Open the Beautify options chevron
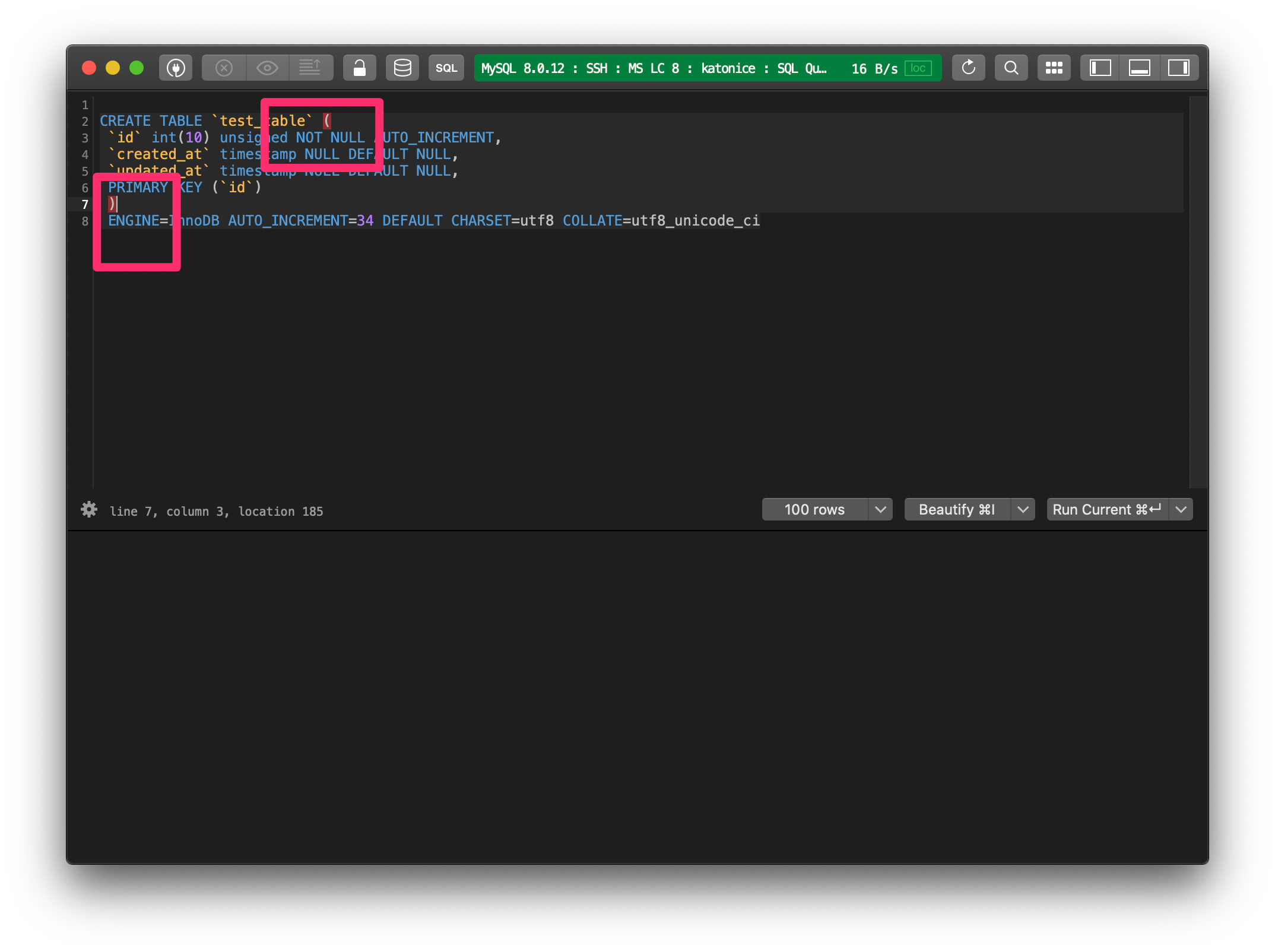This screenshot has width=1275, height=952. click(x=1023, y=509)
